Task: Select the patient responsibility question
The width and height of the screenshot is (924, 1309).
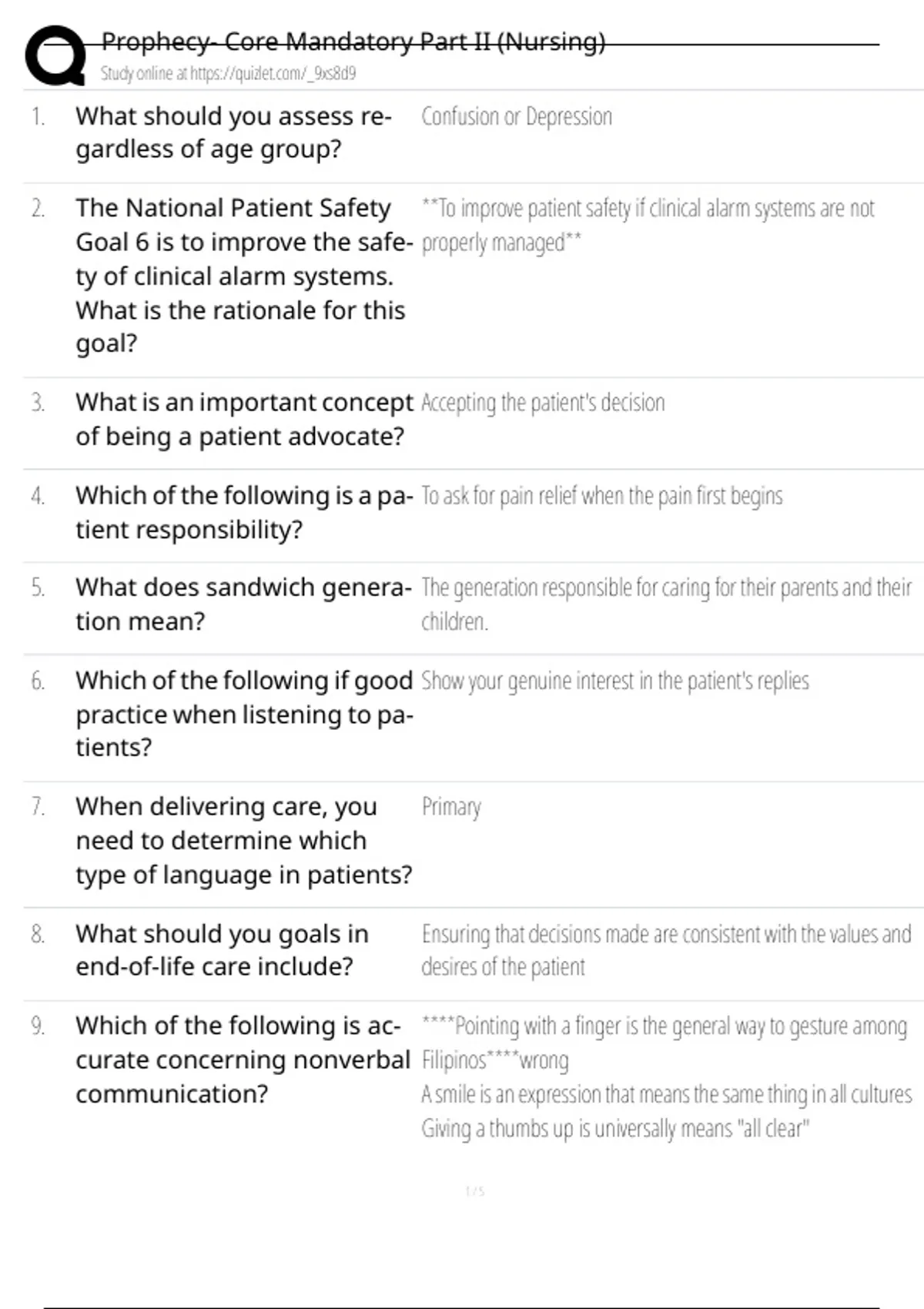Action: click(x=243, y=512)
